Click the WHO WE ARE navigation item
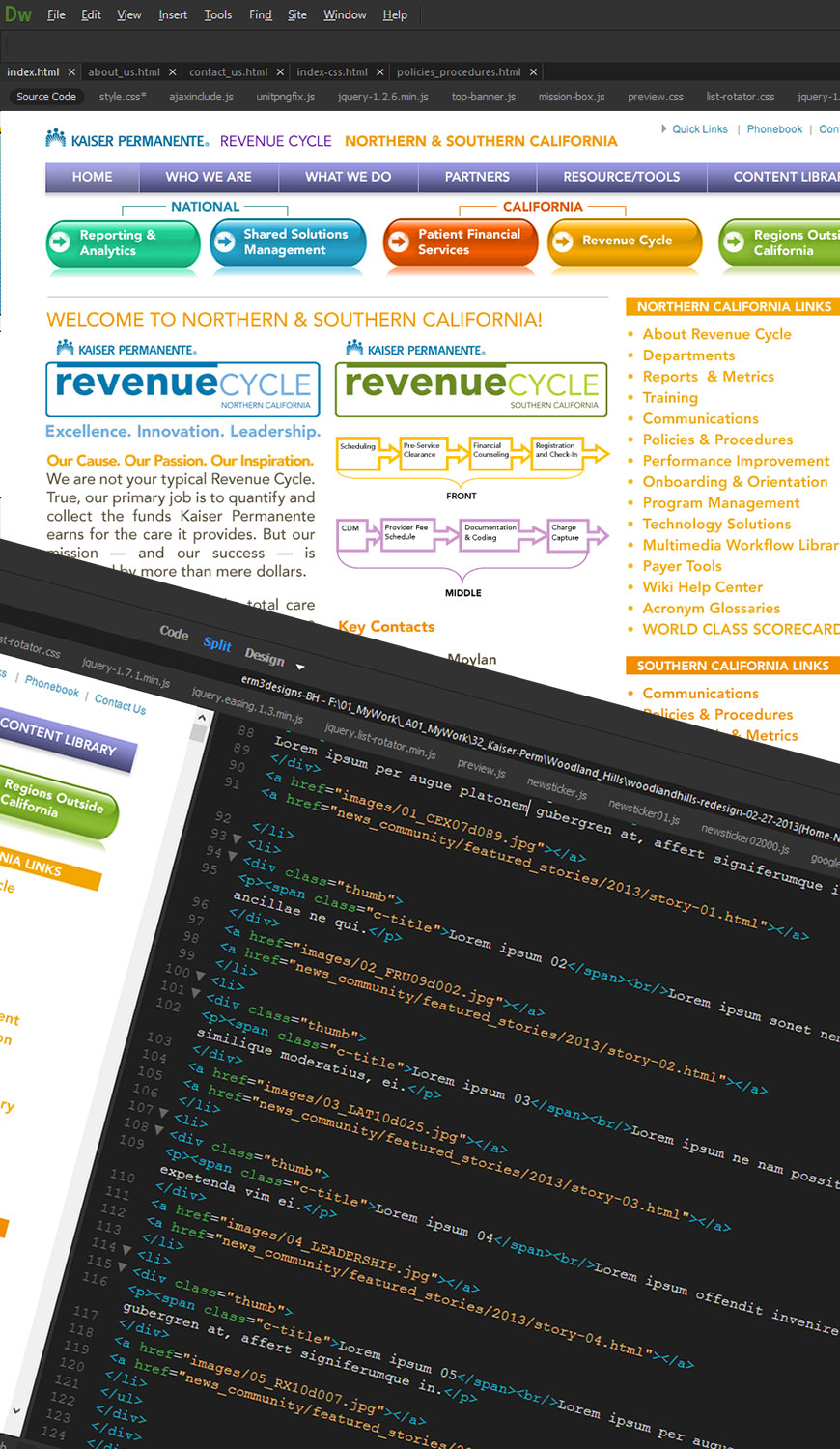Image resolution: width=840 pixels, height=1449 pixels. click(209, 177)
